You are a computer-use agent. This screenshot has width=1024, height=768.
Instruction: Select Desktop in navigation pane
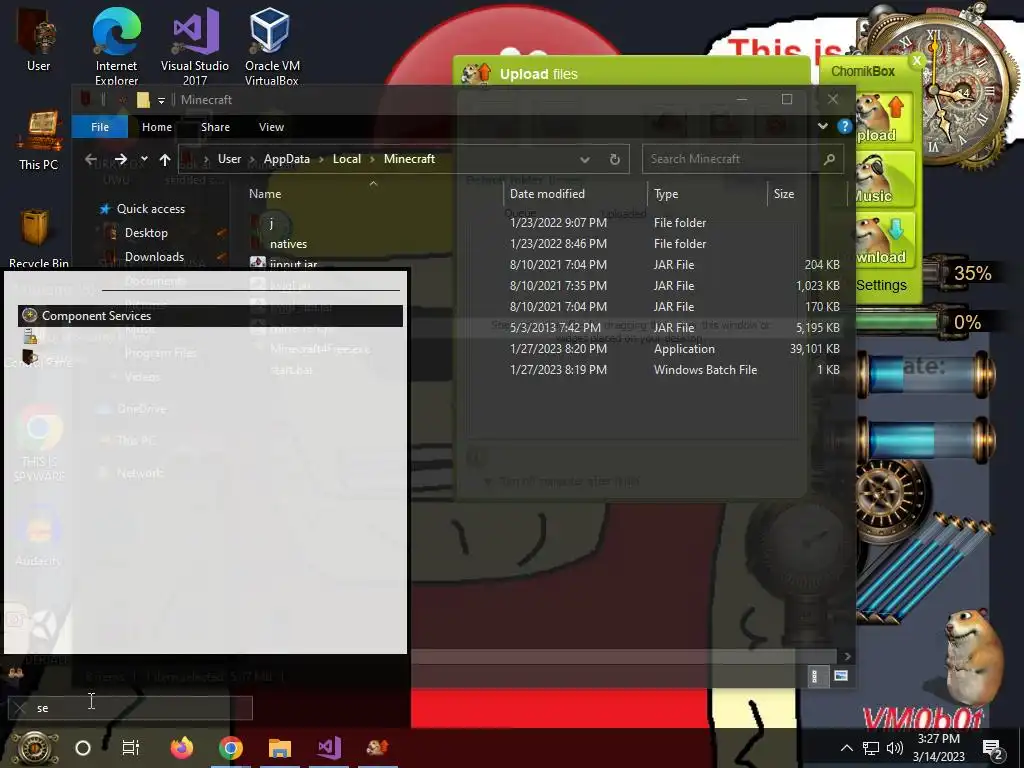[146, 233]
